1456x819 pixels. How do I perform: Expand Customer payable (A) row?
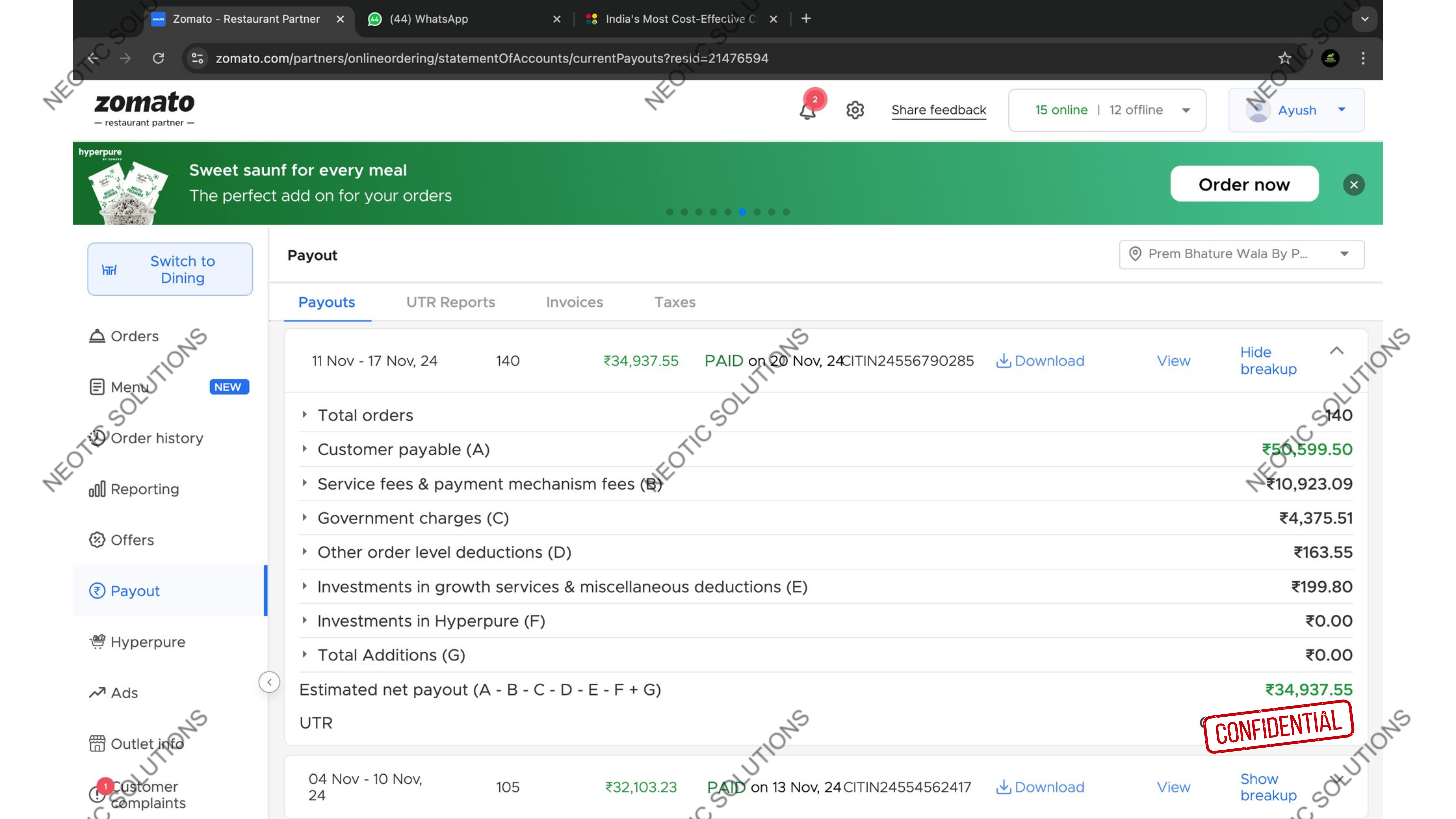[305, 449]
